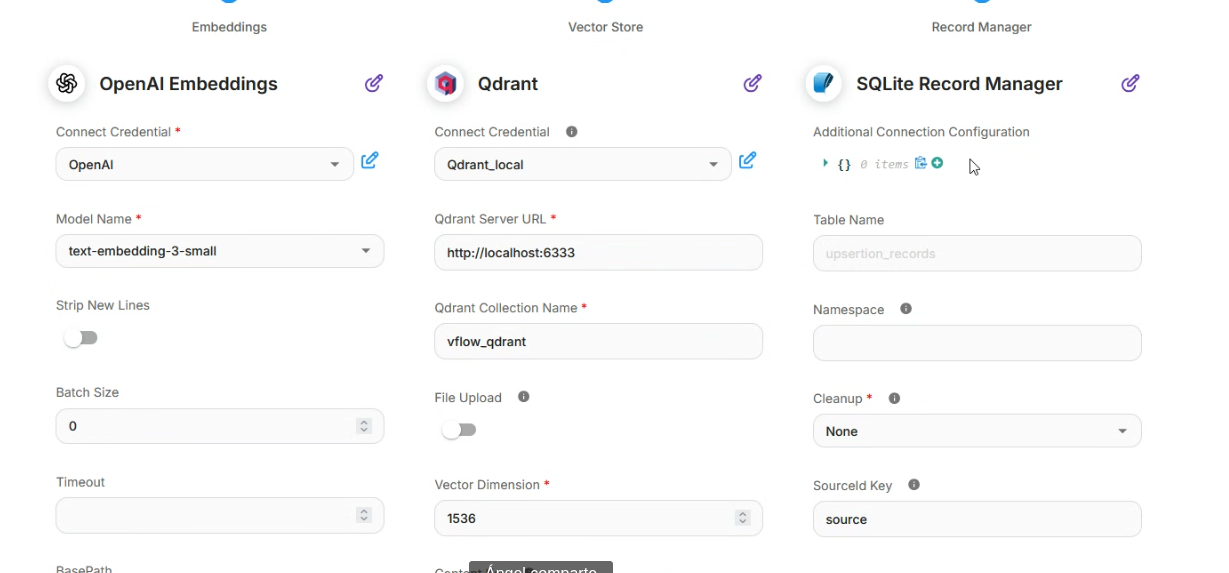Show info for Connect Credential in Qdrant
Viewport: 1229px width, 573px height.
572,131
